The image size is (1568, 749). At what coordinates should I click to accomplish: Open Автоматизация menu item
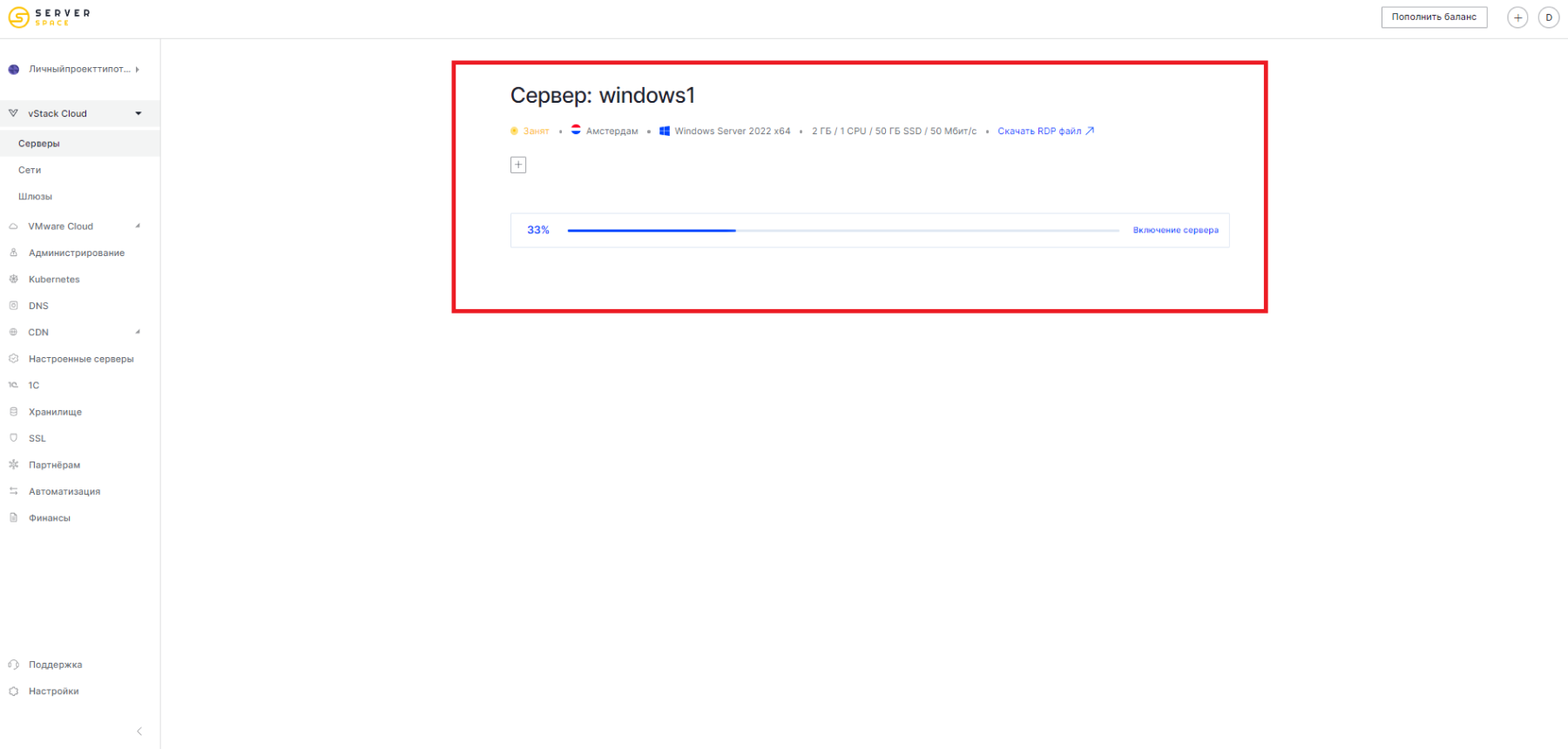click(x=64, y=491)
